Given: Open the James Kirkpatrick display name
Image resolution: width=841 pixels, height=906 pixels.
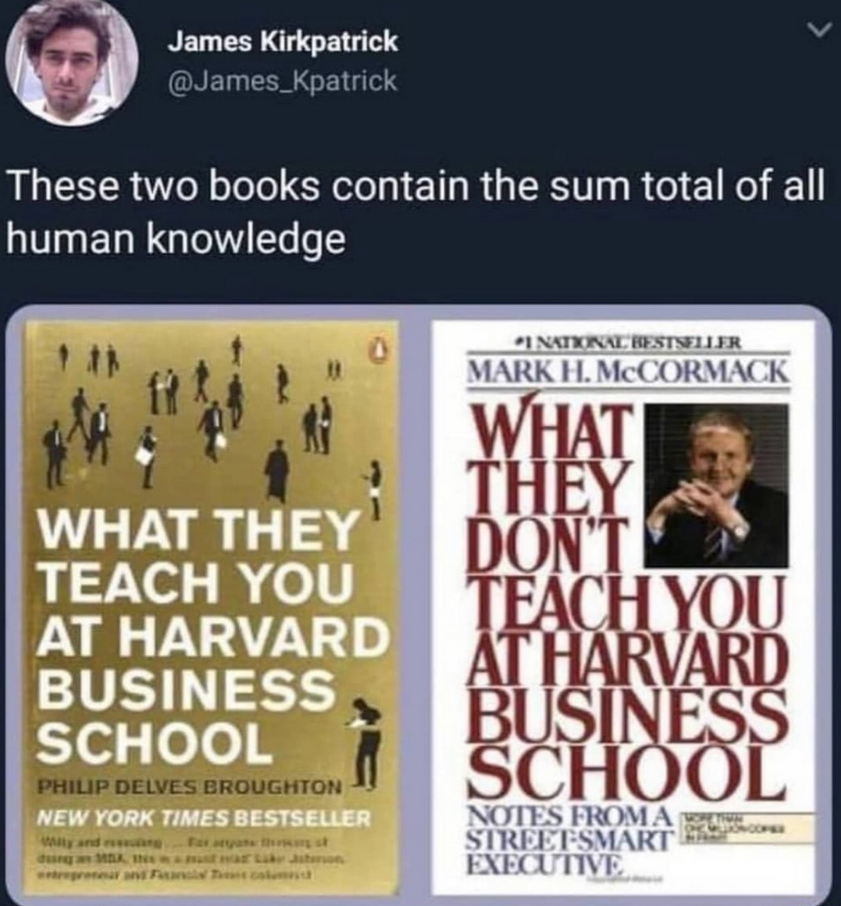Looking at the screenshot, I should [282, 42].
